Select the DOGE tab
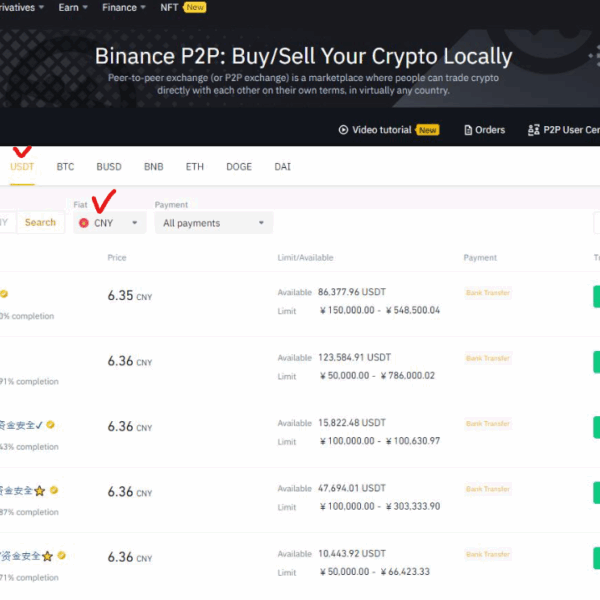The image size is (600, 600). coord(239,167)
